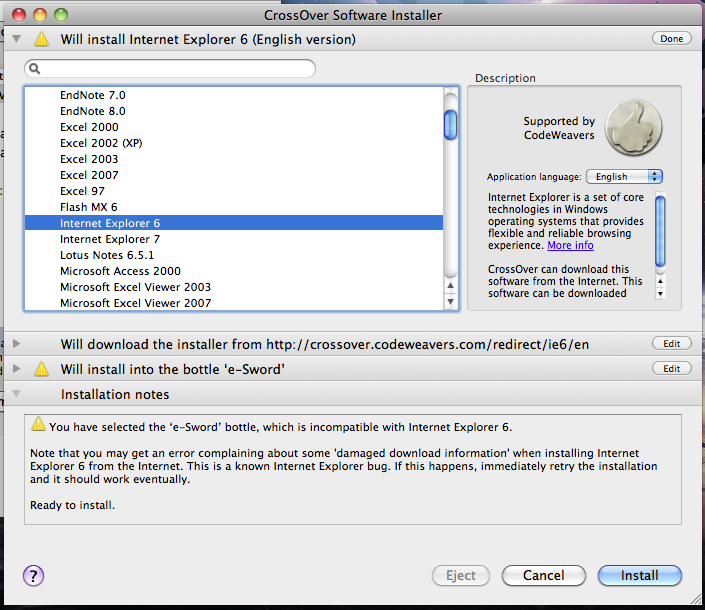705x610 pixels.
Task: Click the purple help question mark icon
Action: pyautogui.click(x=34, y=575)
